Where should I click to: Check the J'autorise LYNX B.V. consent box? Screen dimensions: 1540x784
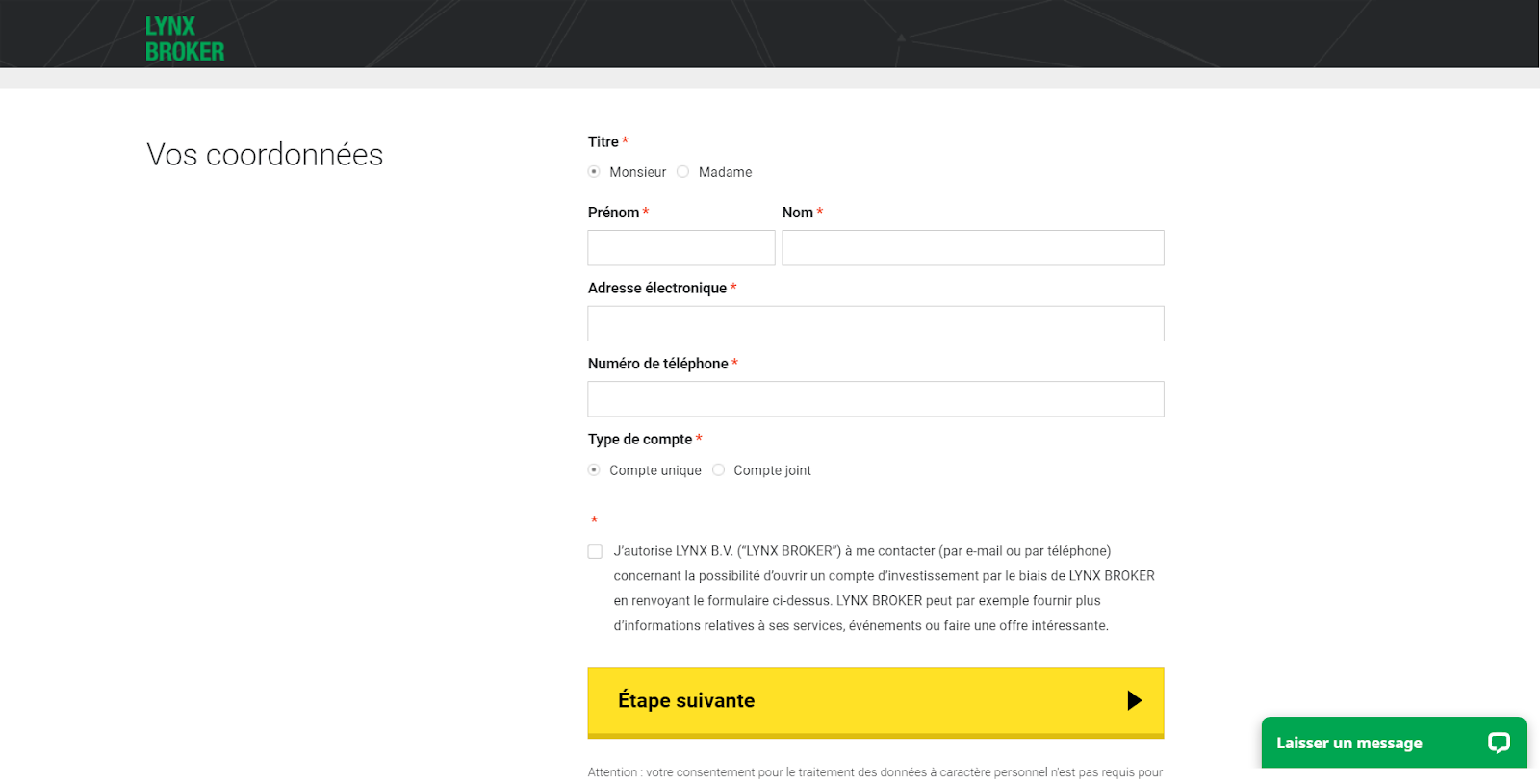[x=595, y=551]
